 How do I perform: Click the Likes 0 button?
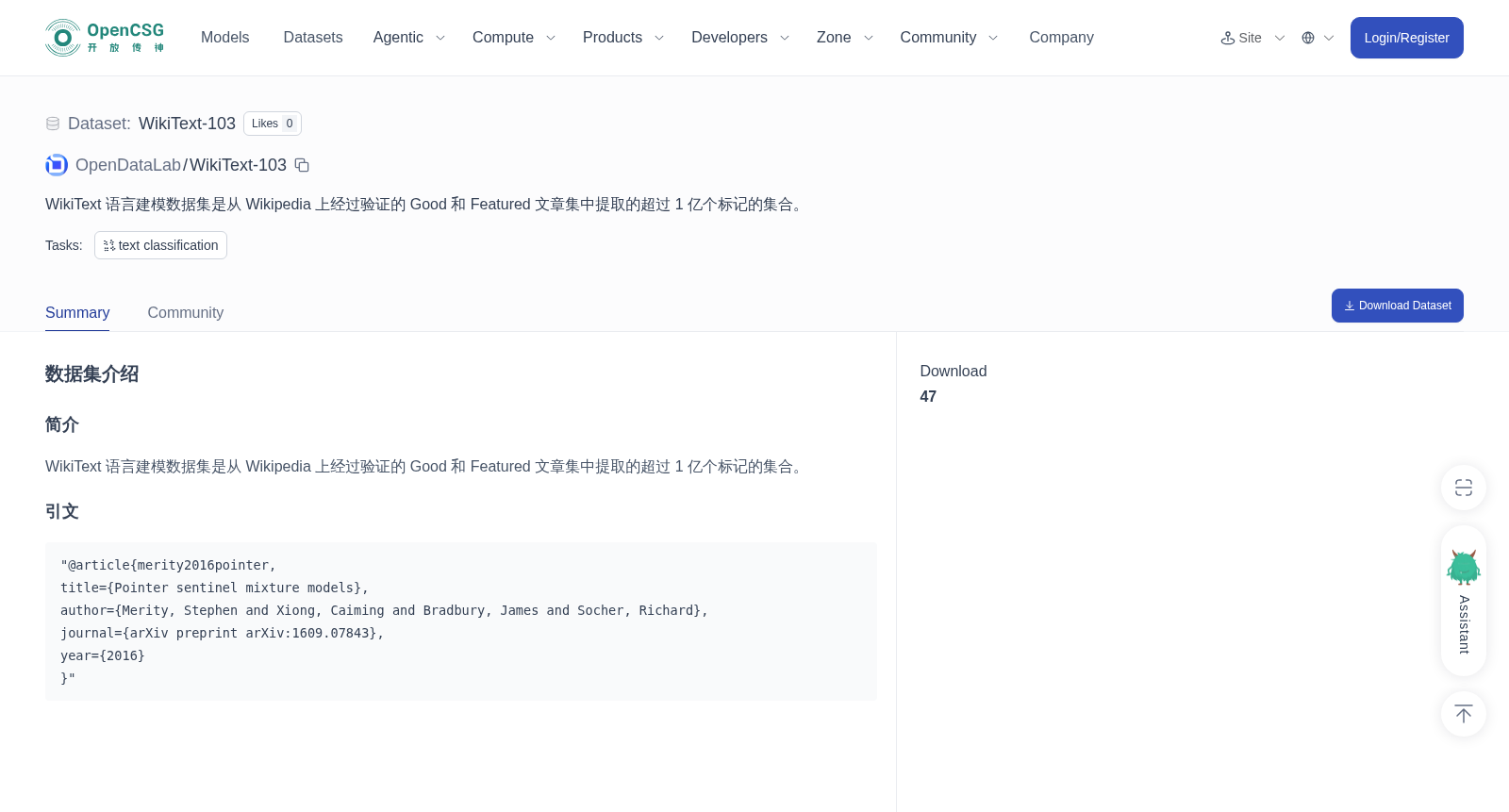point(273,124)
